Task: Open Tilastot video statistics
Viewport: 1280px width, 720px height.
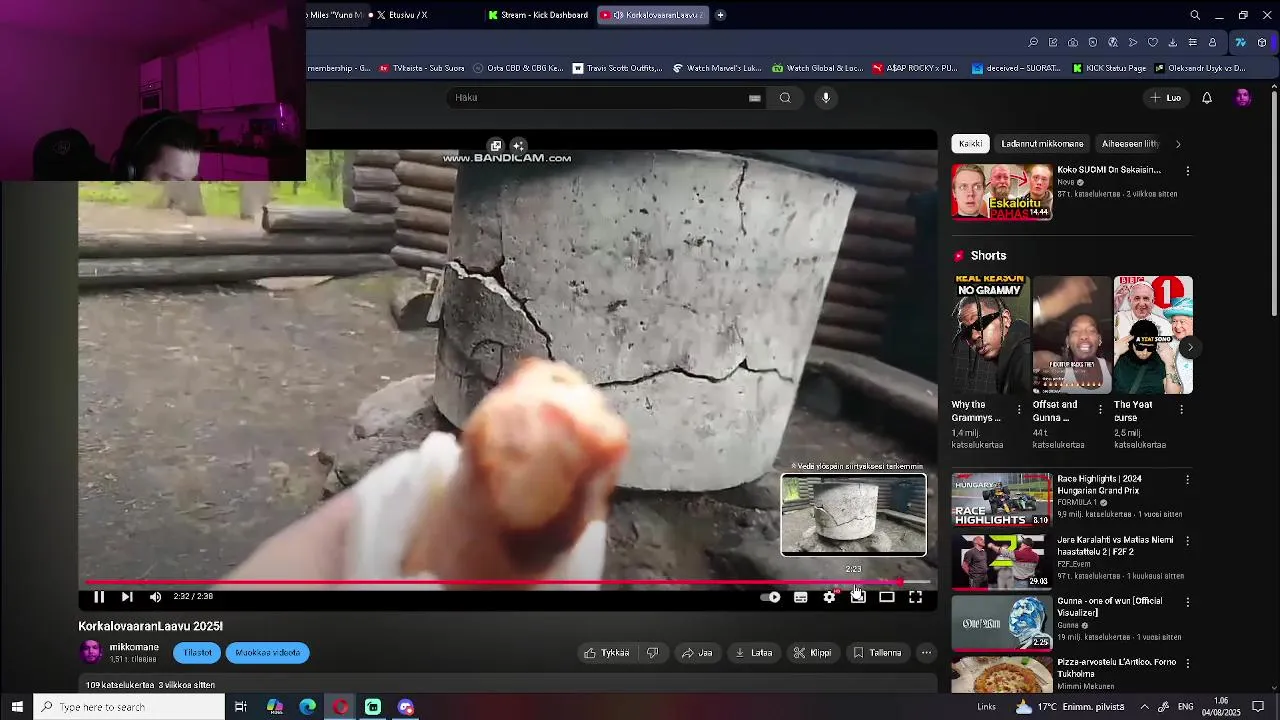Action: (197, 653)
